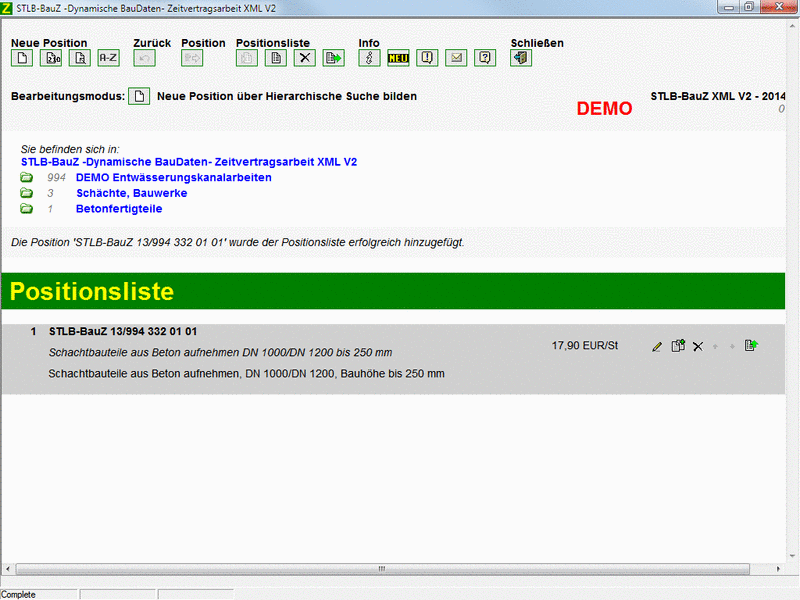Viewport: 800px width, 600px height.
Task: Duplicate position 1 with the row's copy icon
Action: click(678, 346)
